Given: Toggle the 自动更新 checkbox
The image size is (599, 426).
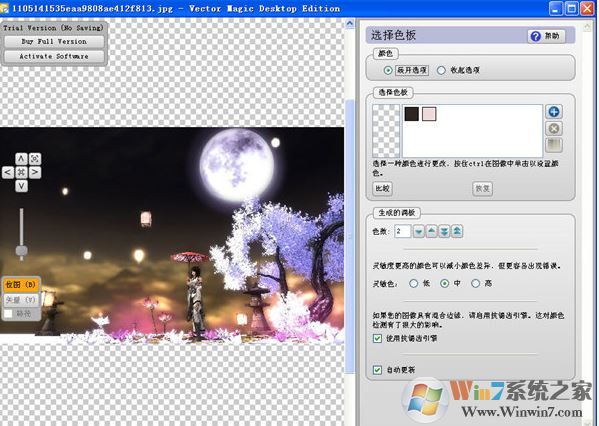Looking at the screenshot, I should tap(377, 370).
